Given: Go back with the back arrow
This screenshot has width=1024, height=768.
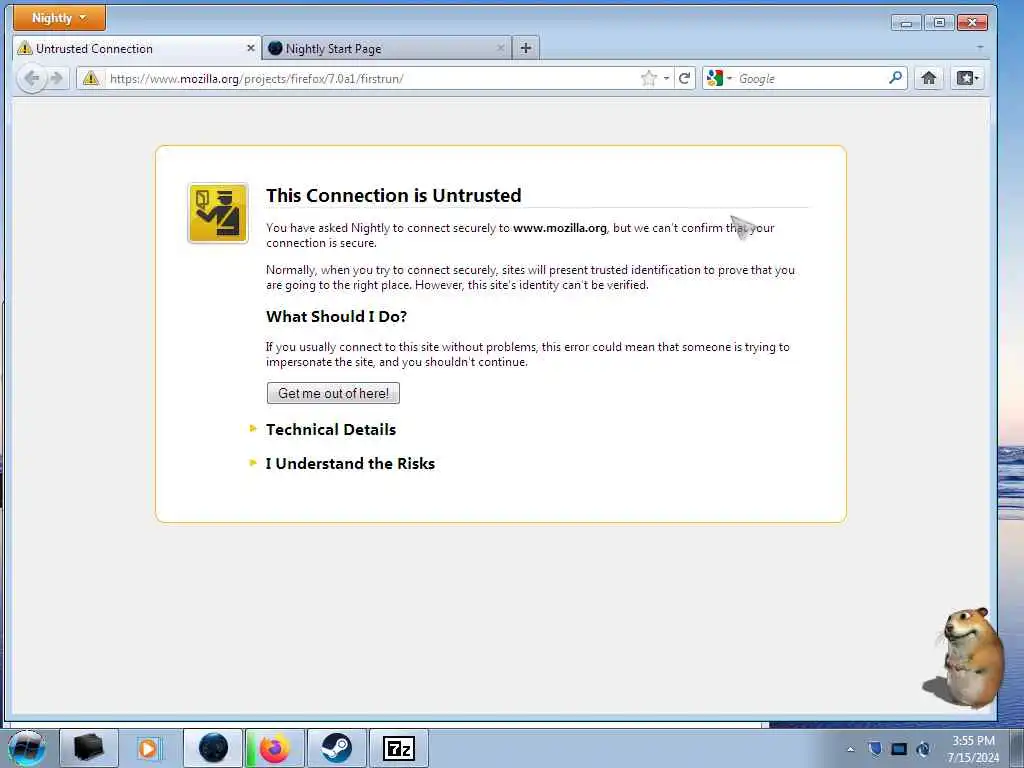Looking at the screenshot, I should point(32,78).
